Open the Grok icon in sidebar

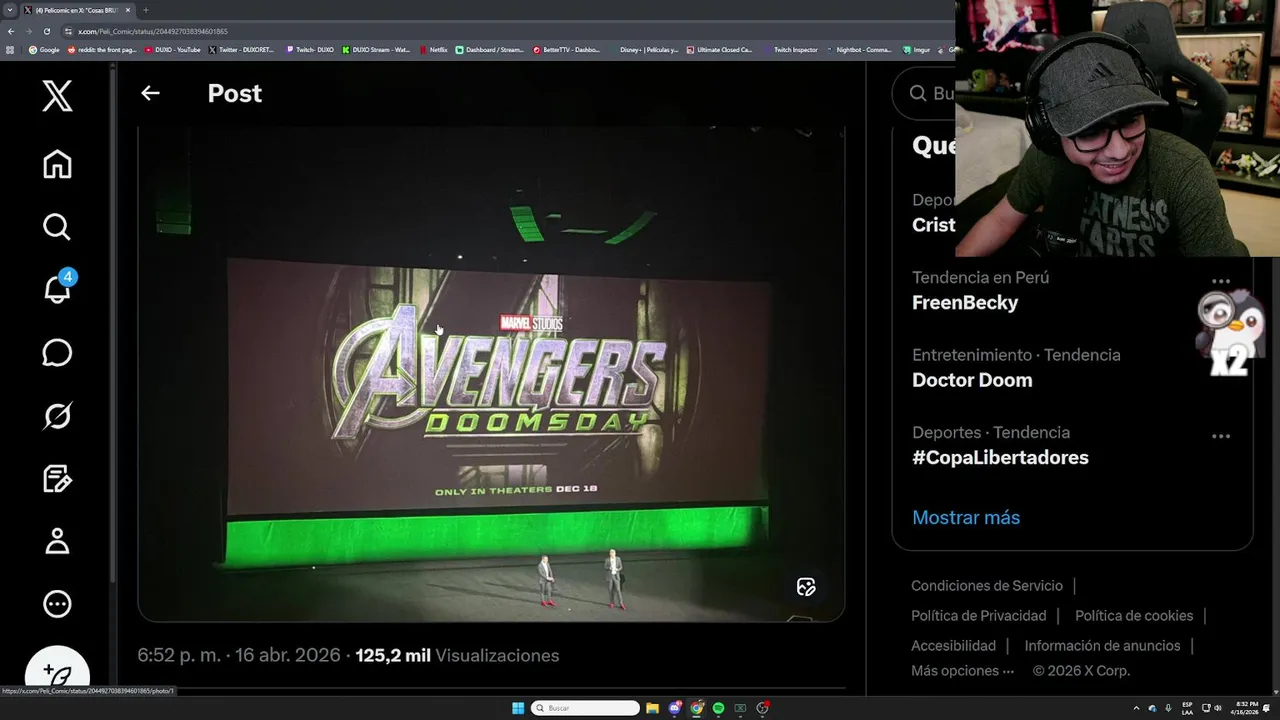coord(57,416)
